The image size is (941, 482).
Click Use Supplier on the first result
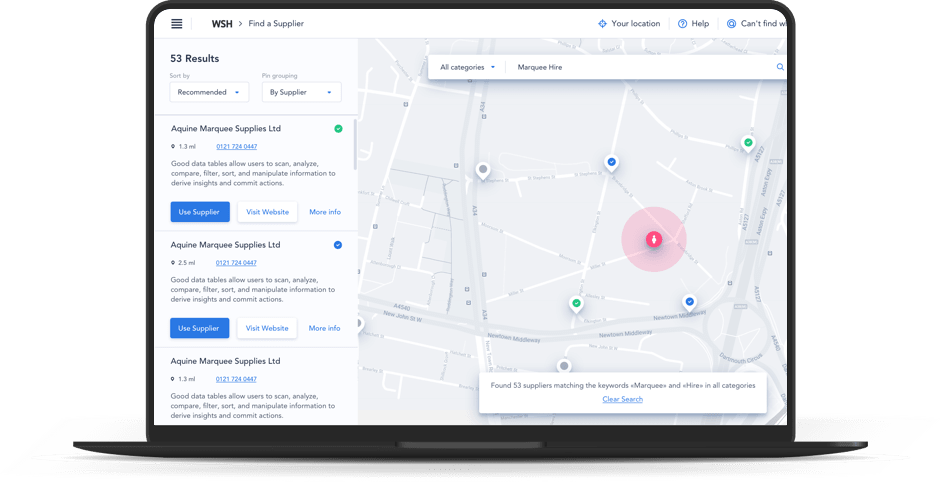click(200, 212)
